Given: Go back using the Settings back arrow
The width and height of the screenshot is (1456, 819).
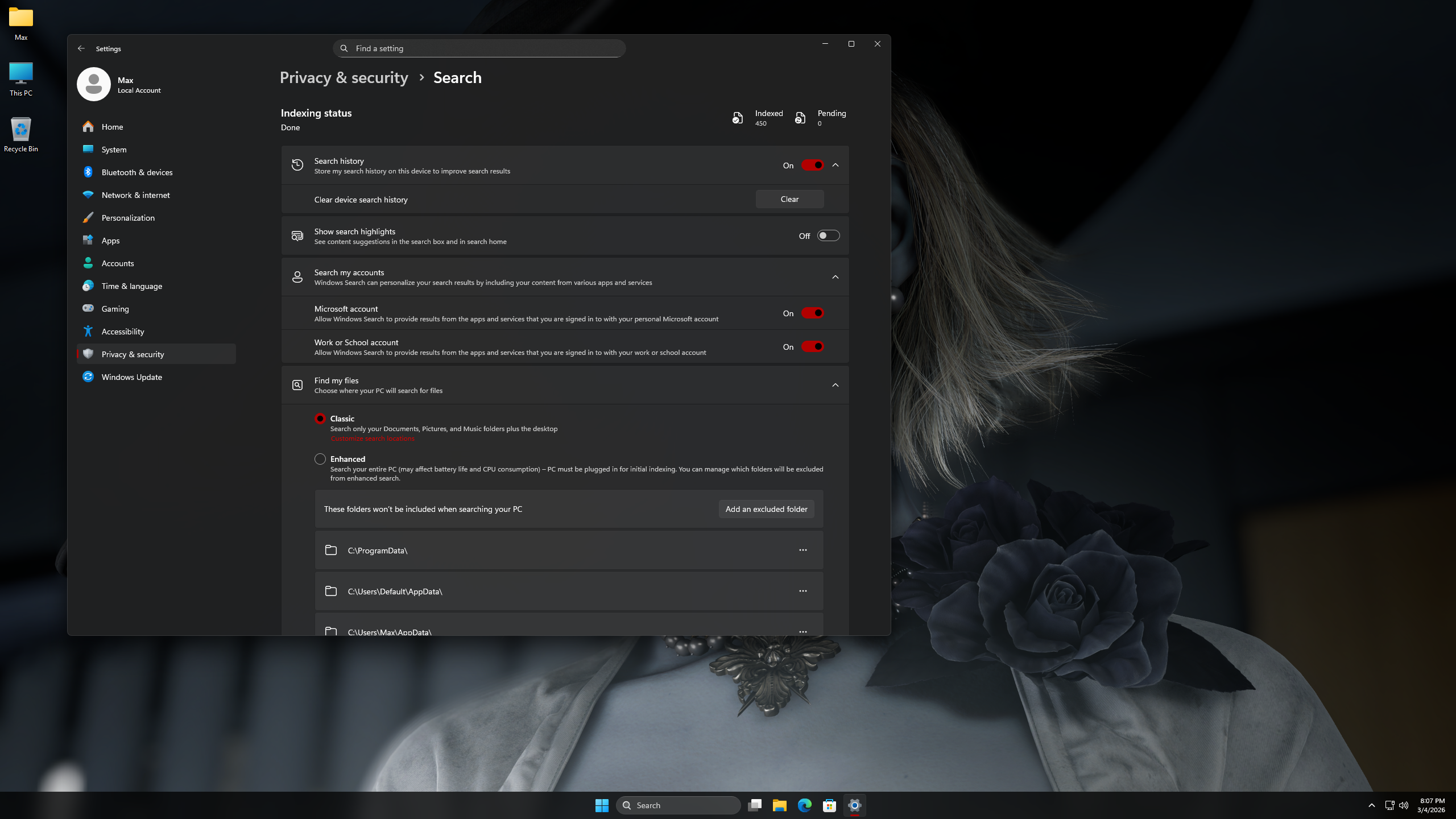Looking at the screenshot, I should click(81, 49).
